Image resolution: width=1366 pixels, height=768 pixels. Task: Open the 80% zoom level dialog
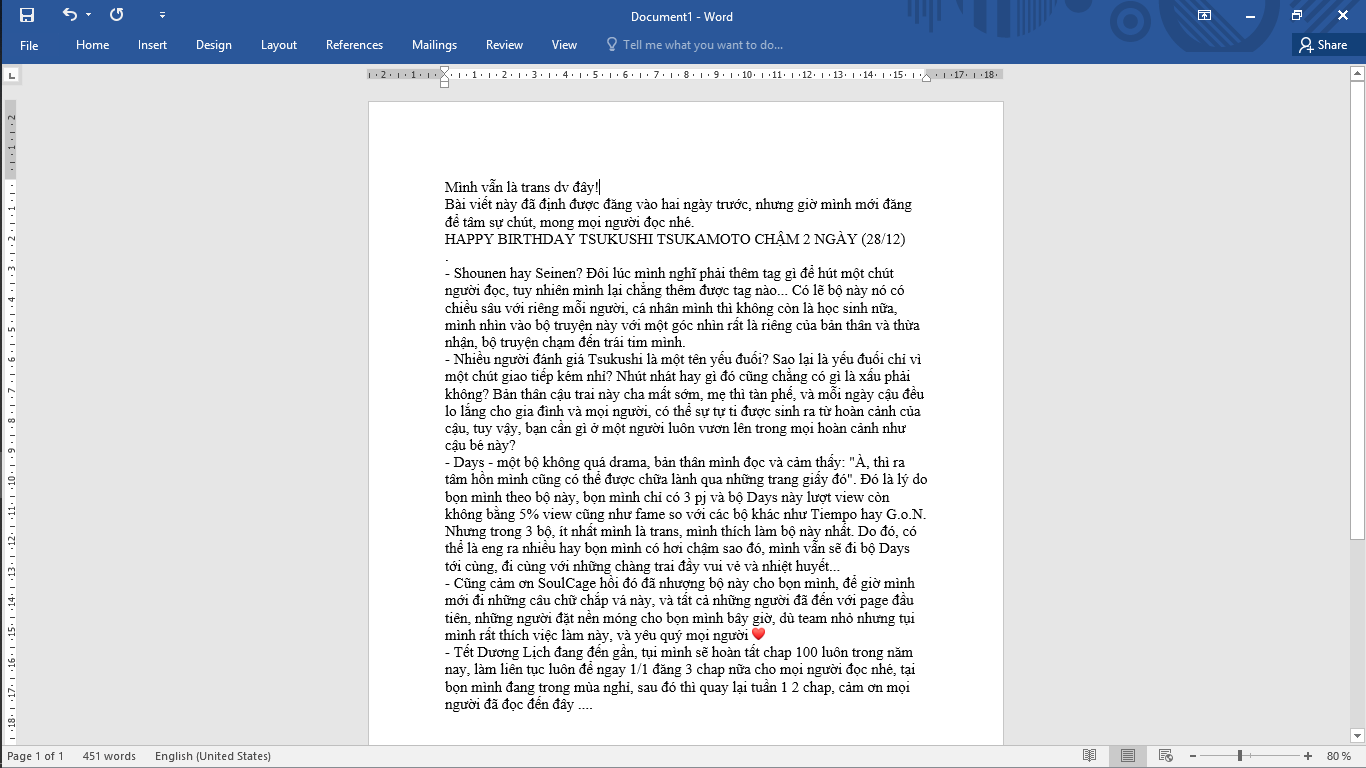[x=1338, y=756]
